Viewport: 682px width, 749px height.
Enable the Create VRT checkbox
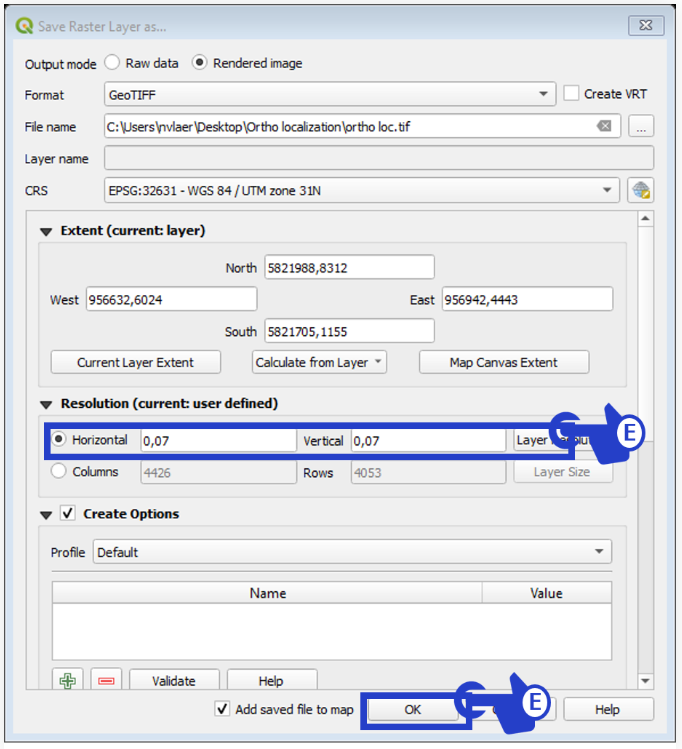(571, 94)
